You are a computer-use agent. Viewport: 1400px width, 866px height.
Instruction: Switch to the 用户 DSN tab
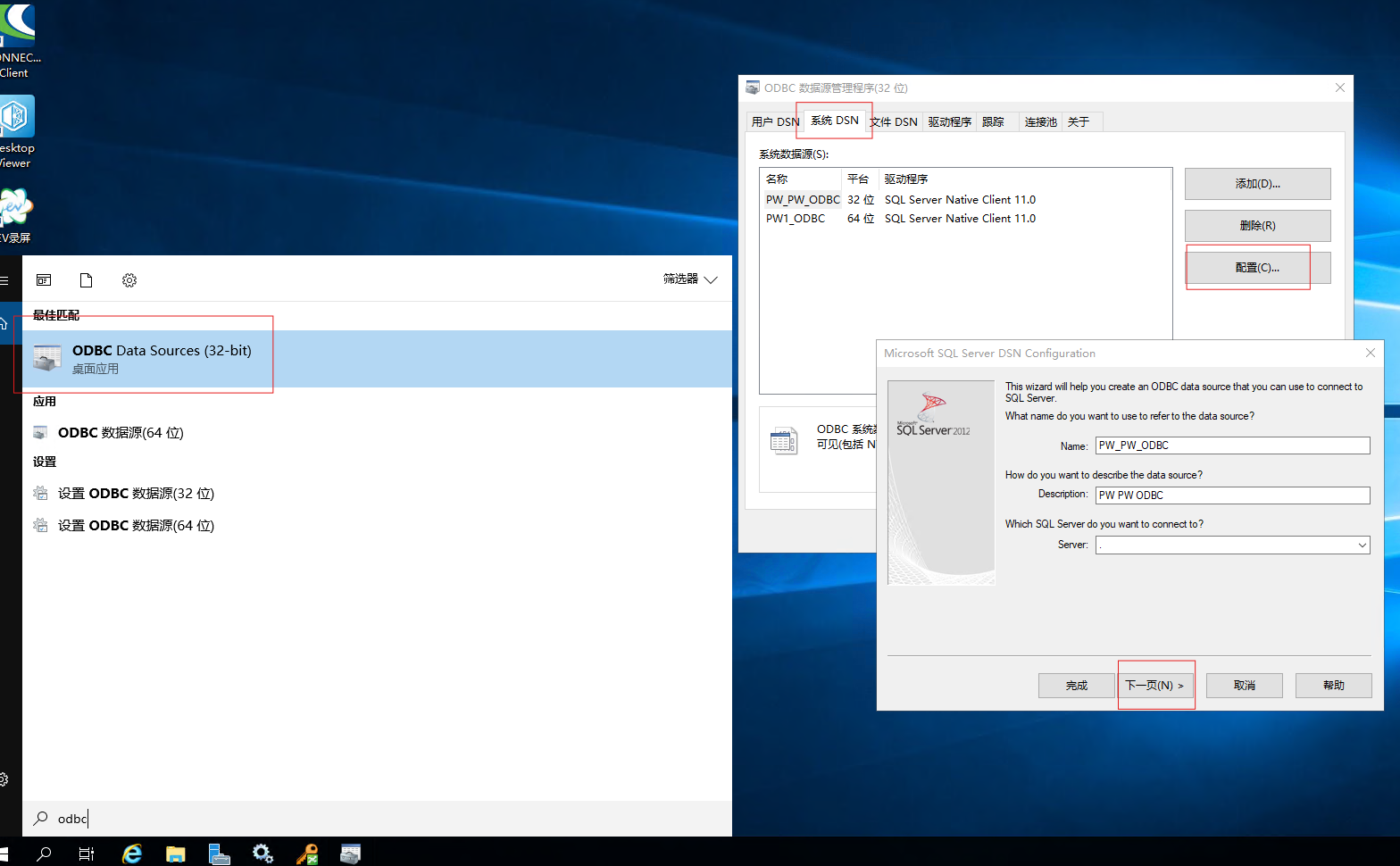coord(774,121)
